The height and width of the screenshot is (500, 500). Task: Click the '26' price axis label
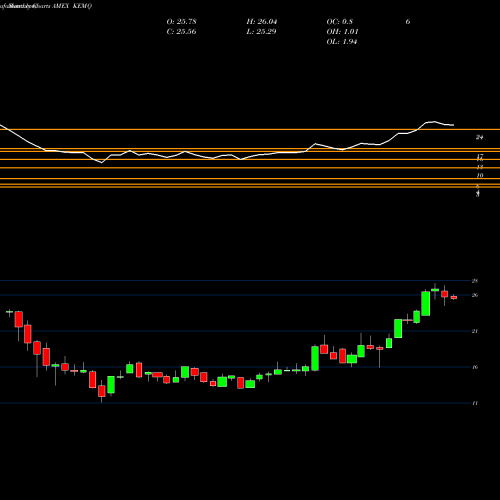475,295
